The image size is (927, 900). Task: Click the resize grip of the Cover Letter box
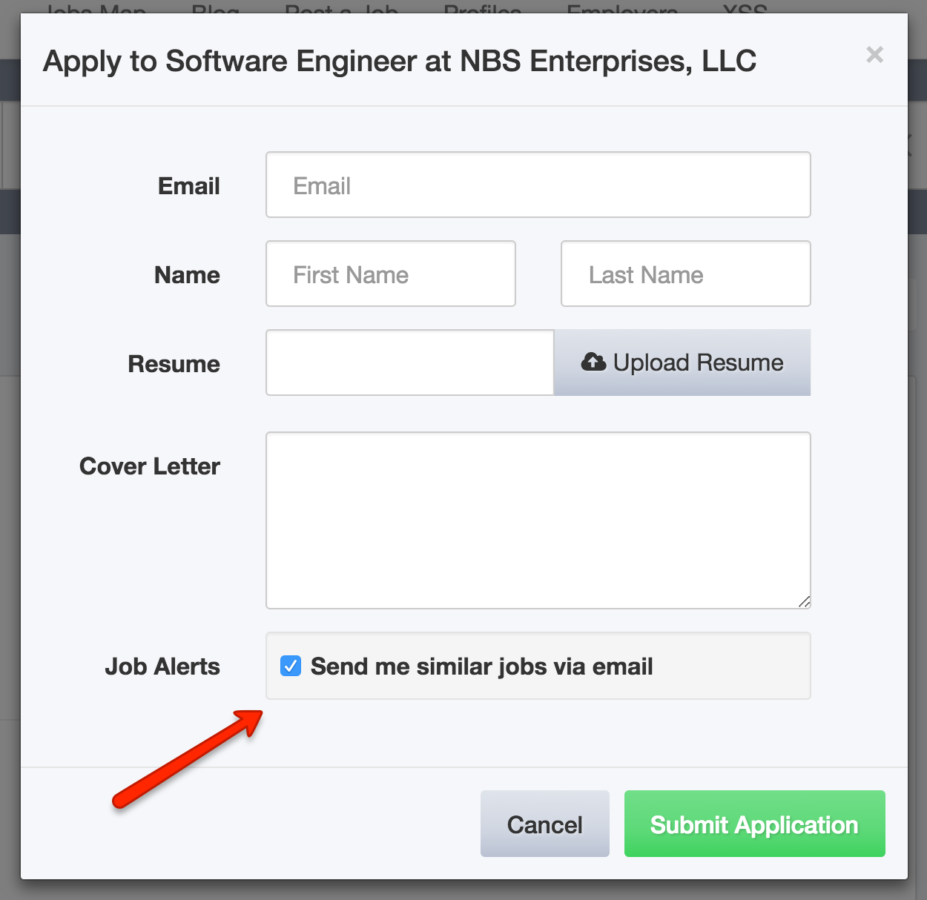point(803,601)
